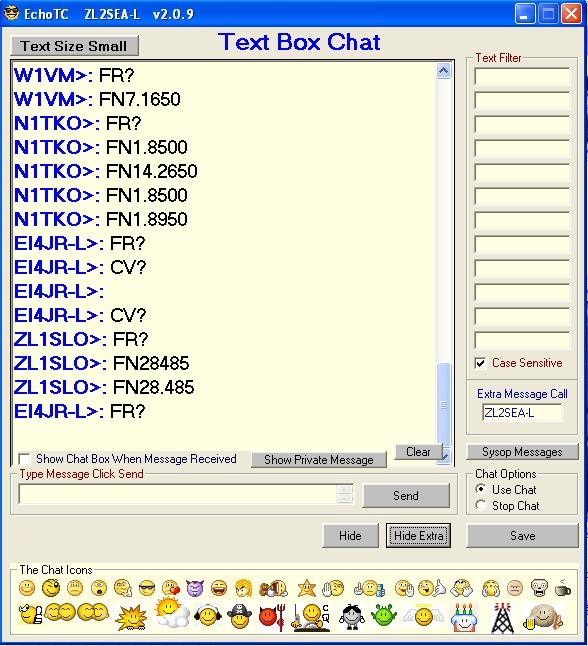Open Sysop Messages
Image resolution: width=588 pixels, height=646 pixels.
pos(522,452)
